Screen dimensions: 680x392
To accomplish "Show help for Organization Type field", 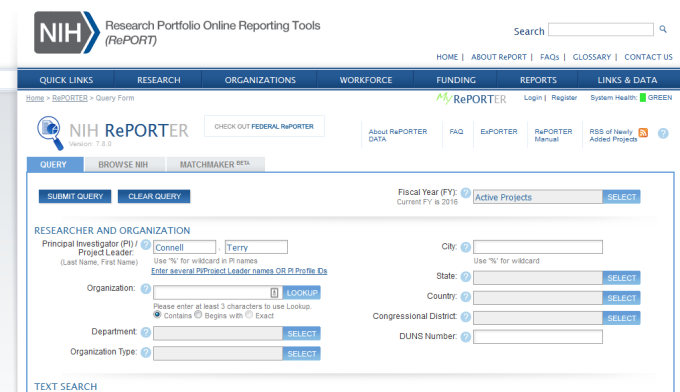I will tap(146, 353).
